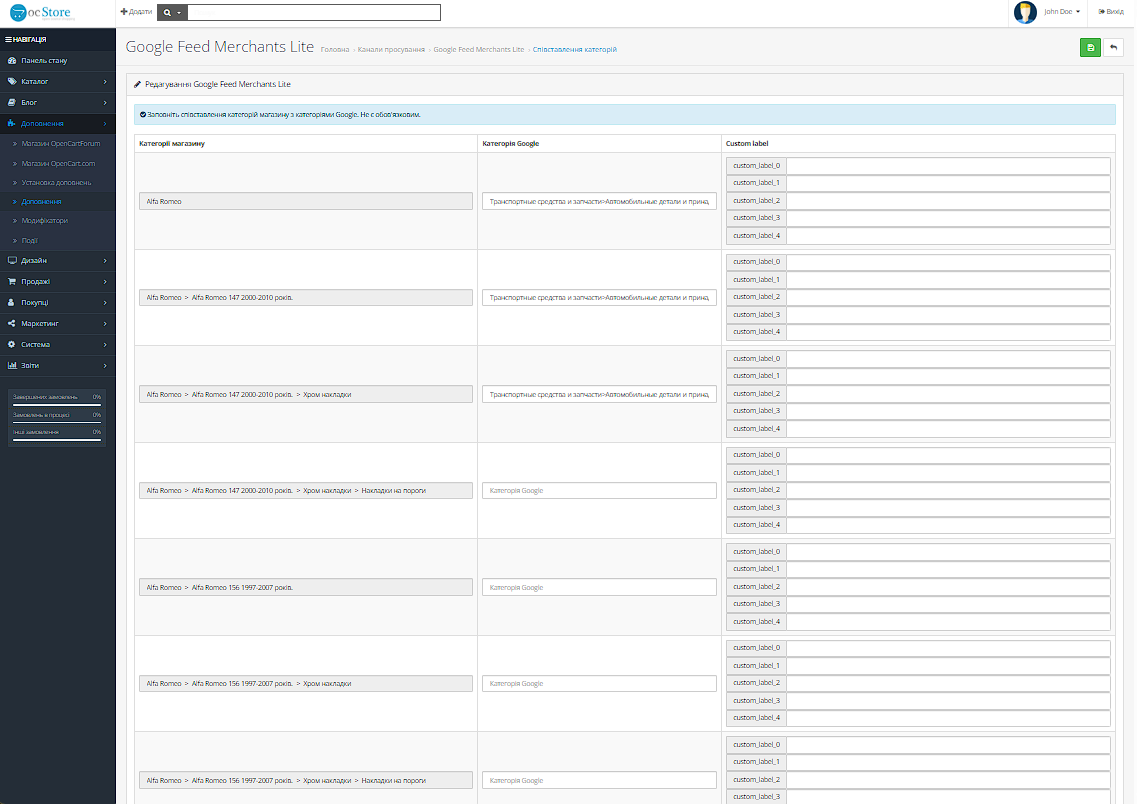Click the Дизайн monitor icon
Image resolution: width=1137 pixels, height=804 pixels.
[x=12, y=261]
